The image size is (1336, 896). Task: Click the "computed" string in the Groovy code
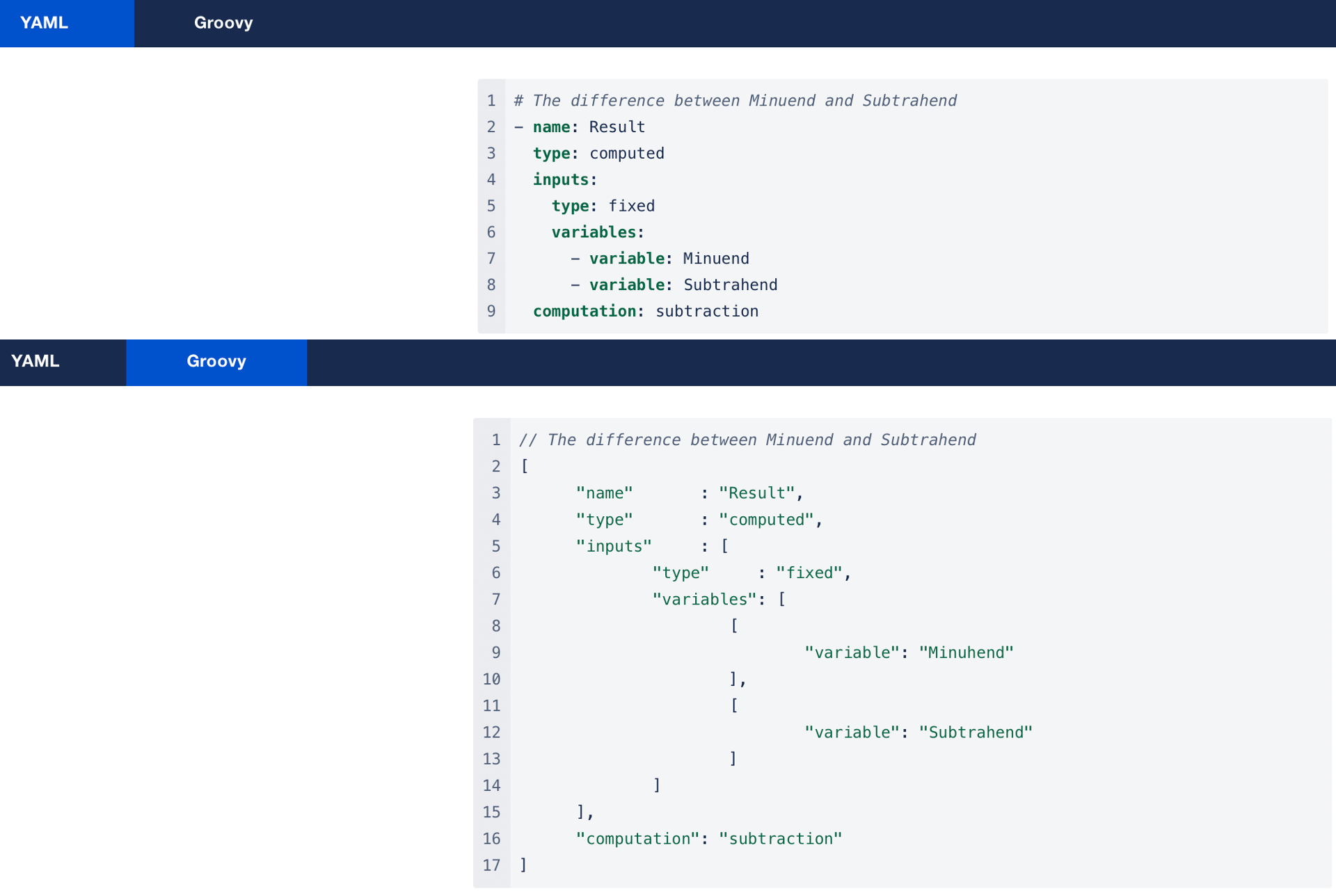[766, 520]
